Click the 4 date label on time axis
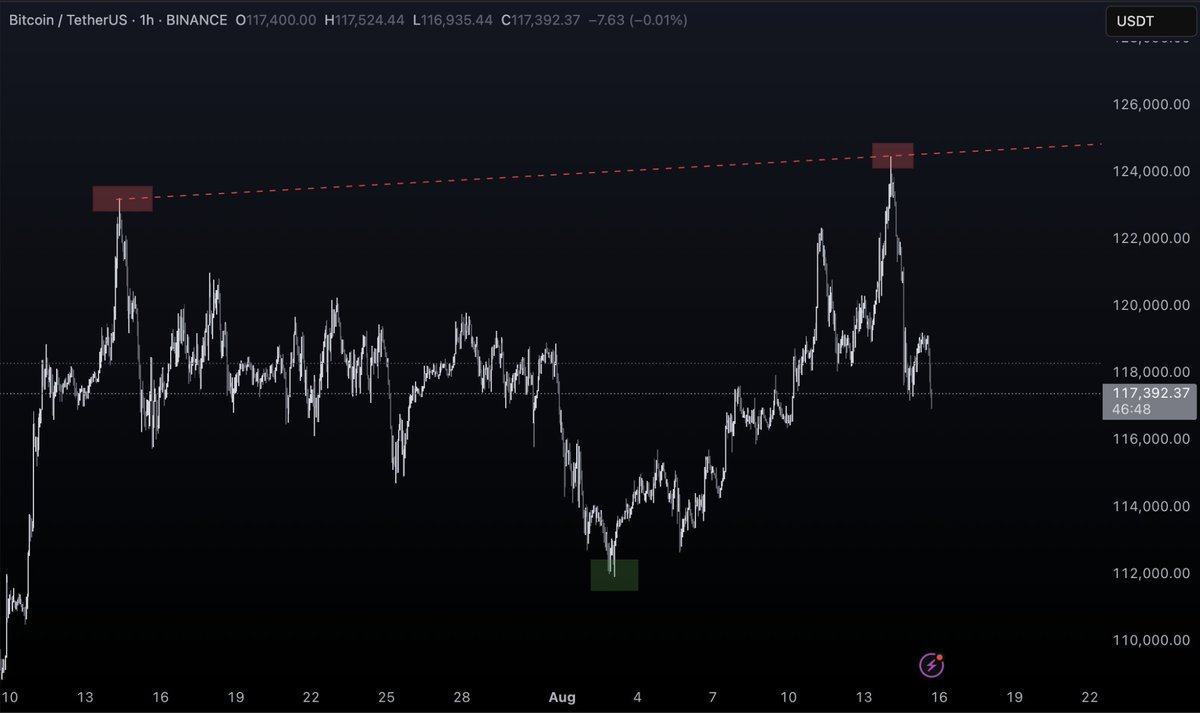The height and width of the screenshot is (713, 1200). point(637,697)
